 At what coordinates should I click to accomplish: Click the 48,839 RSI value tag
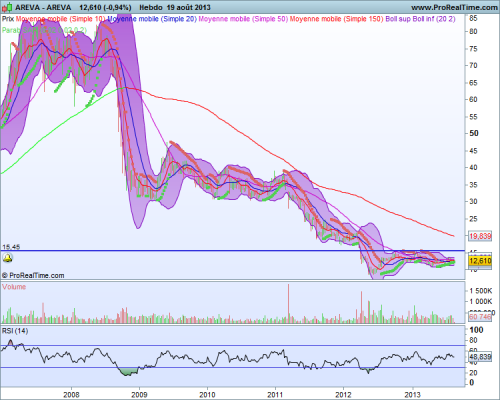[x=480, y=357]
